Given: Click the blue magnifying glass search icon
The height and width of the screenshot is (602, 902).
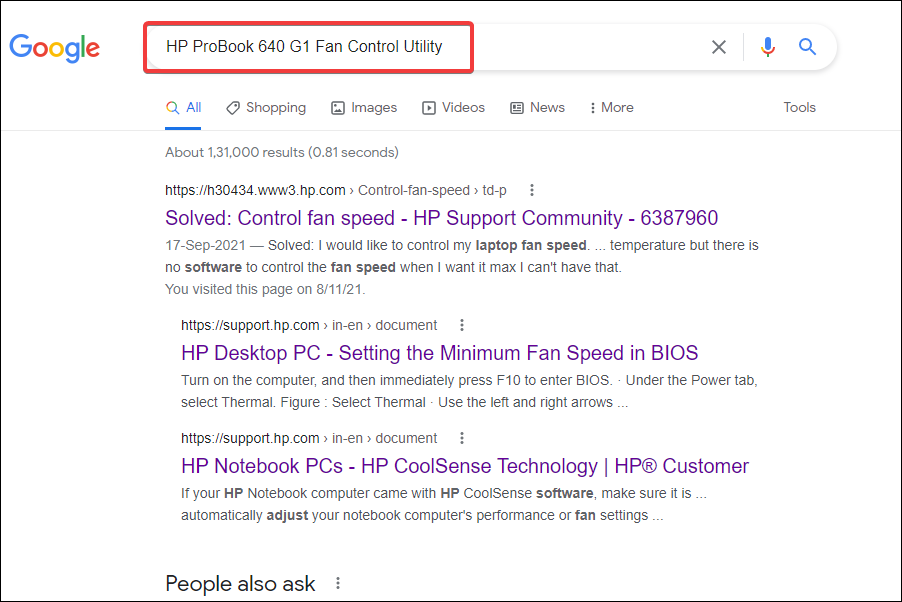Looking at the screenshot, I should point(807,46).
